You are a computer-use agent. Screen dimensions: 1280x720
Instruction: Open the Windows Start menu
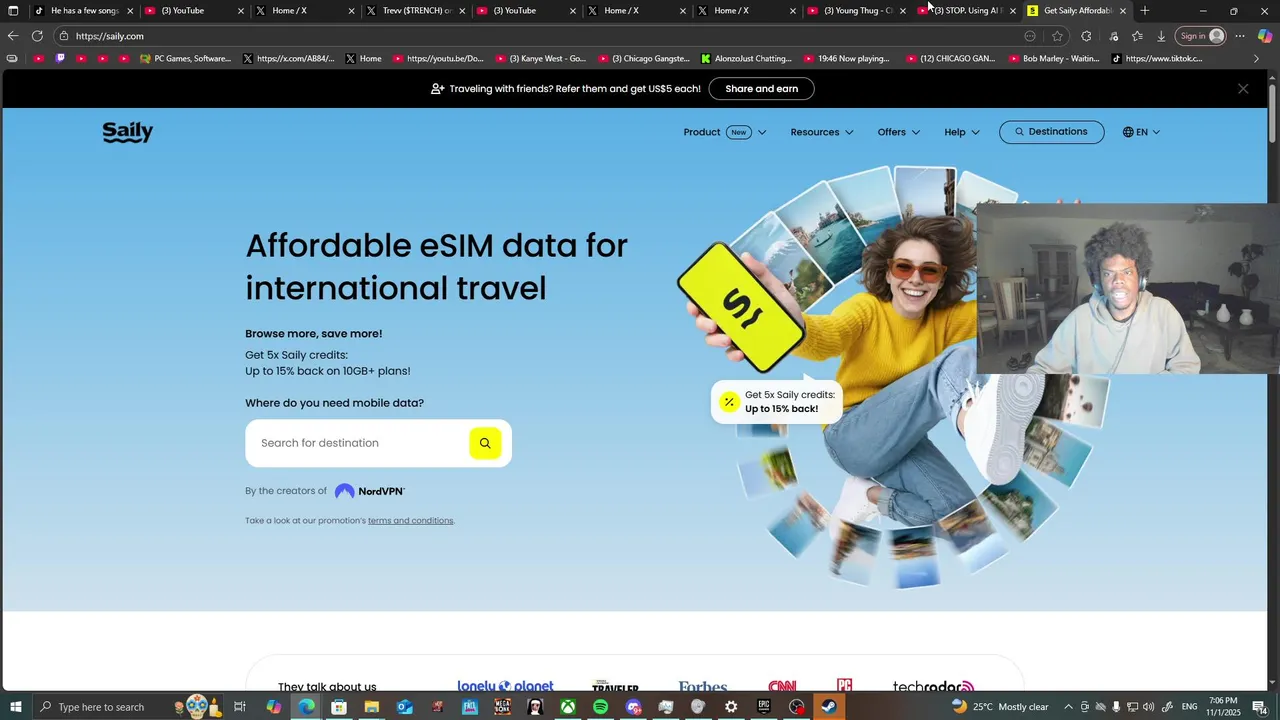click(15, 707)
